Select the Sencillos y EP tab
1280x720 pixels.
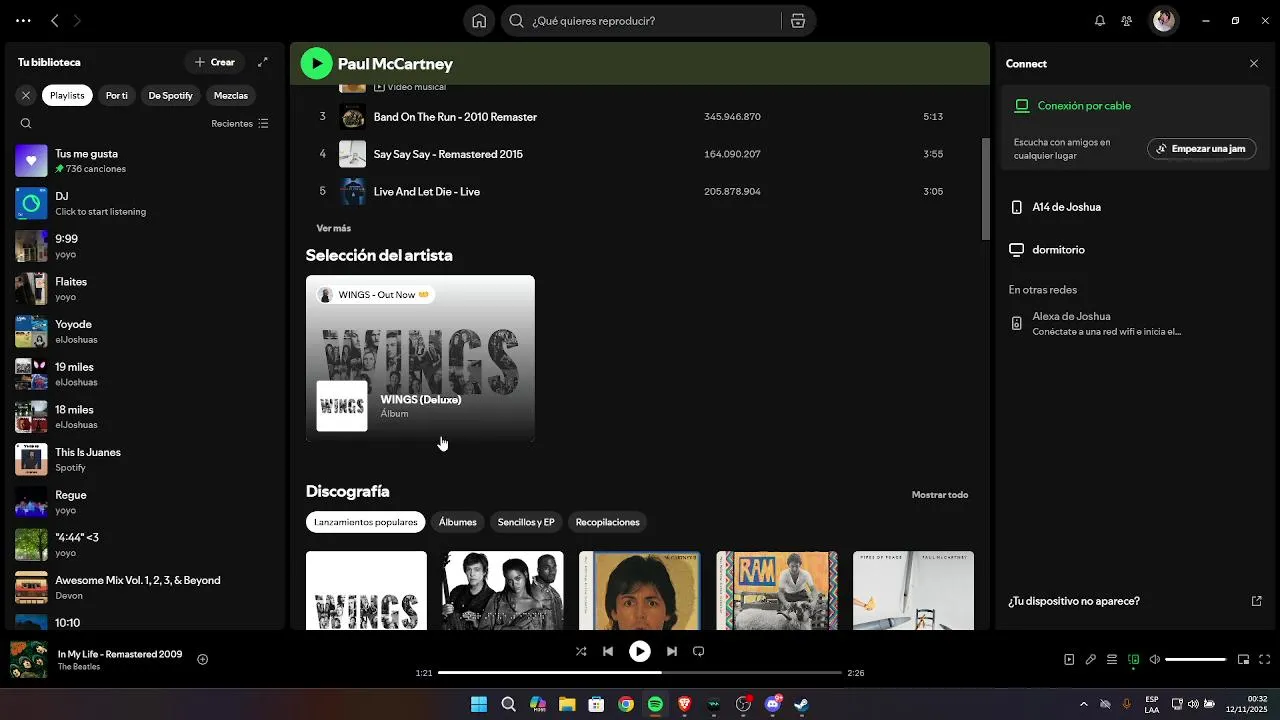click(x=526, y=522)
